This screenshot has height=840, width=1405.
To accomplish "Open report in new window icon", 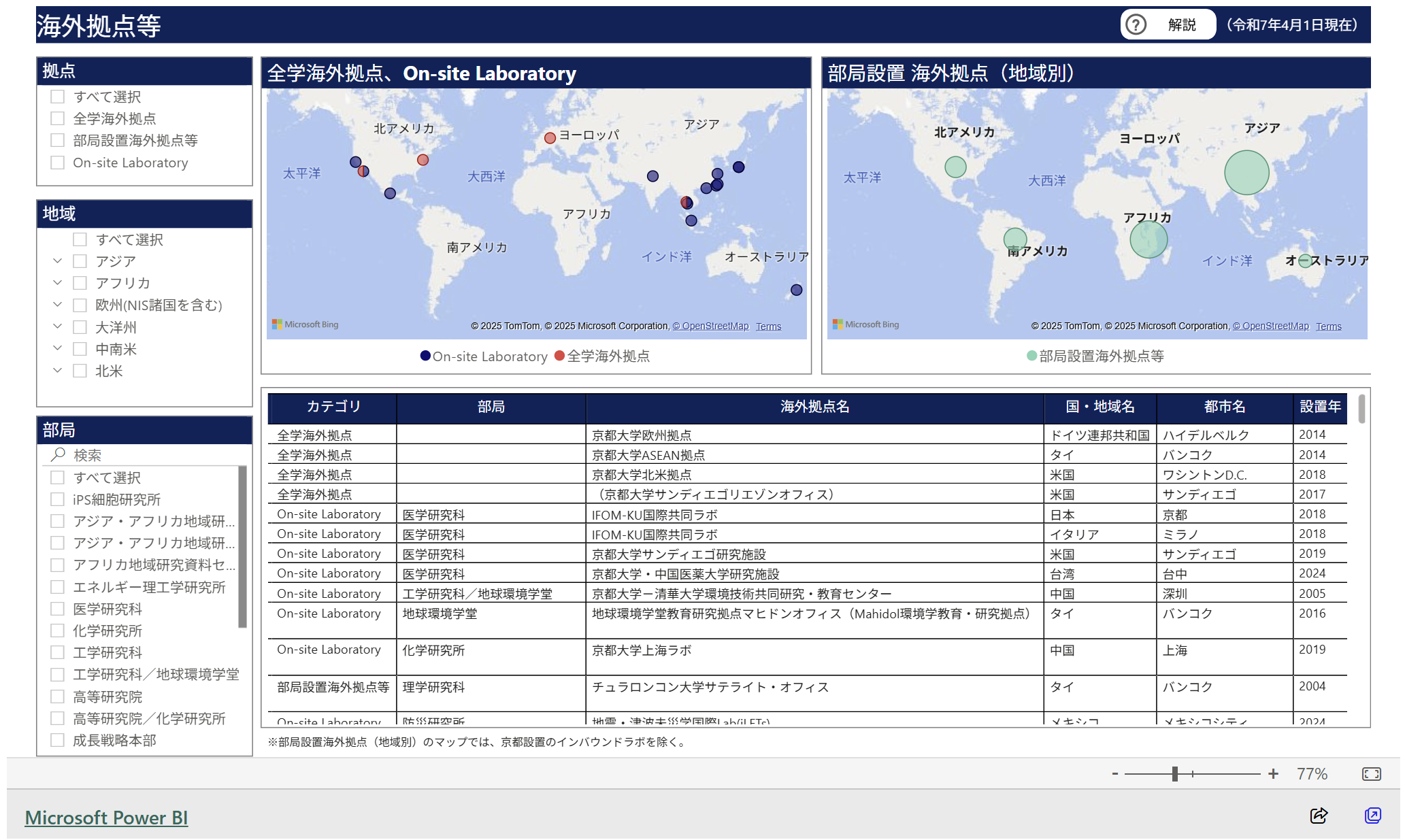I will coord(1372,815).
